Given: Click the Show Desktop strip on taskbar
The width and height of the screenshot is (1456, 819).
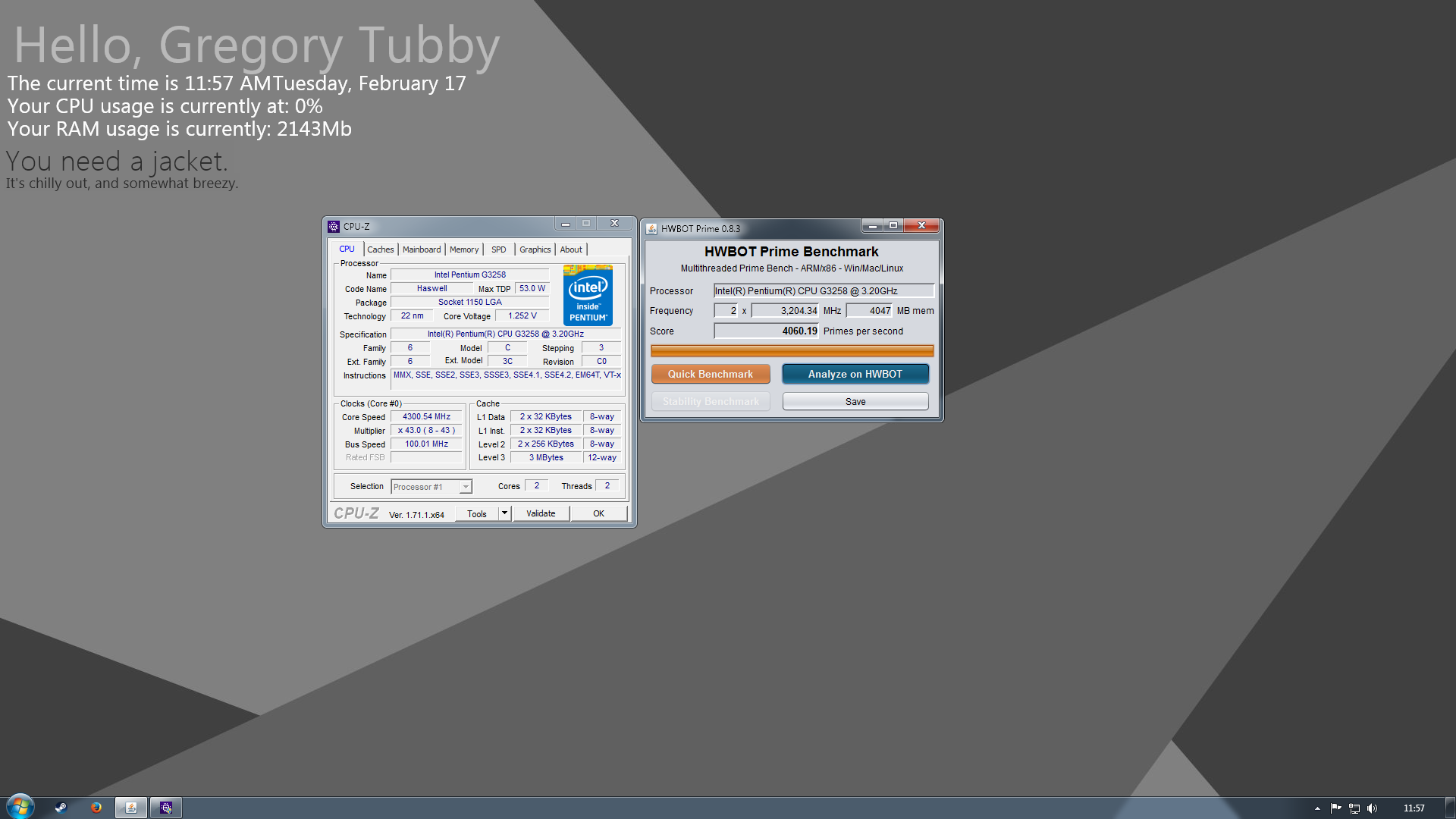Looking at the screenshot, I should coord(1450,808).
